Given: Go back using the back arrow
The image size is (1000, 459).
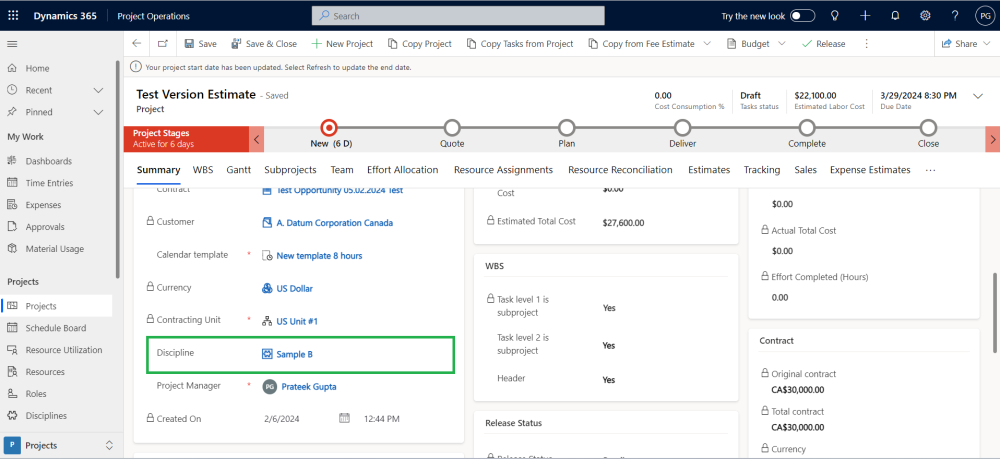Looking at the screenshot, I should coord(137,44).
